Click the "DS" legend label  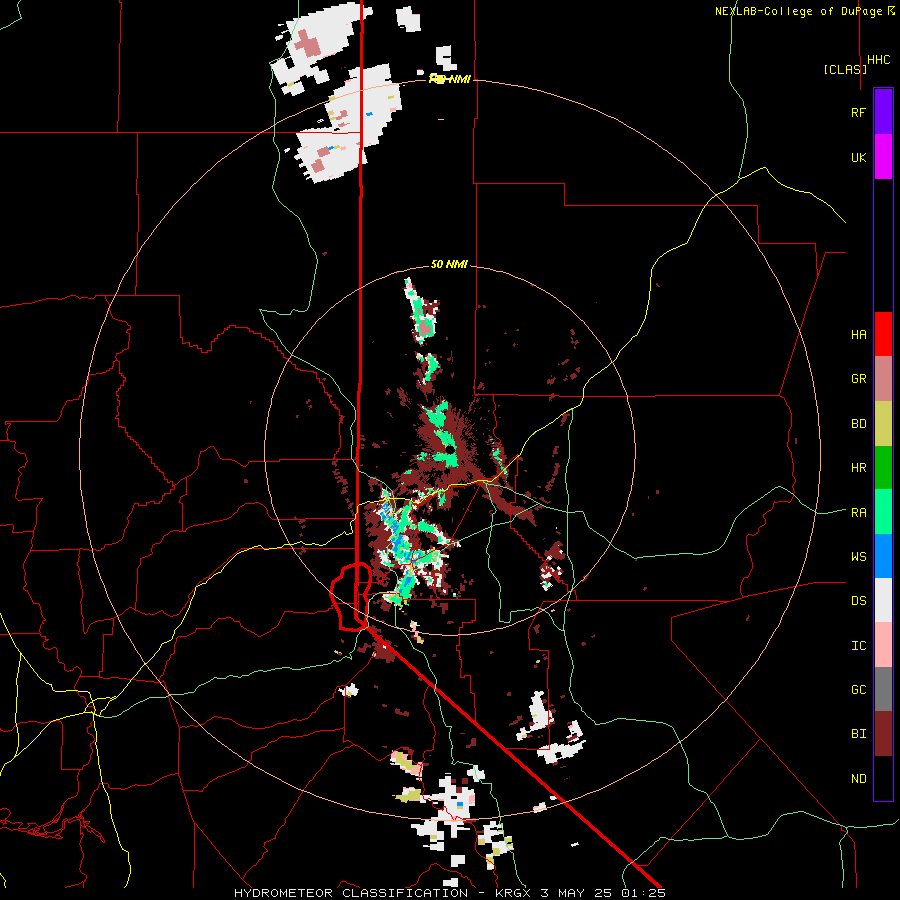click(x=858, y=601)
